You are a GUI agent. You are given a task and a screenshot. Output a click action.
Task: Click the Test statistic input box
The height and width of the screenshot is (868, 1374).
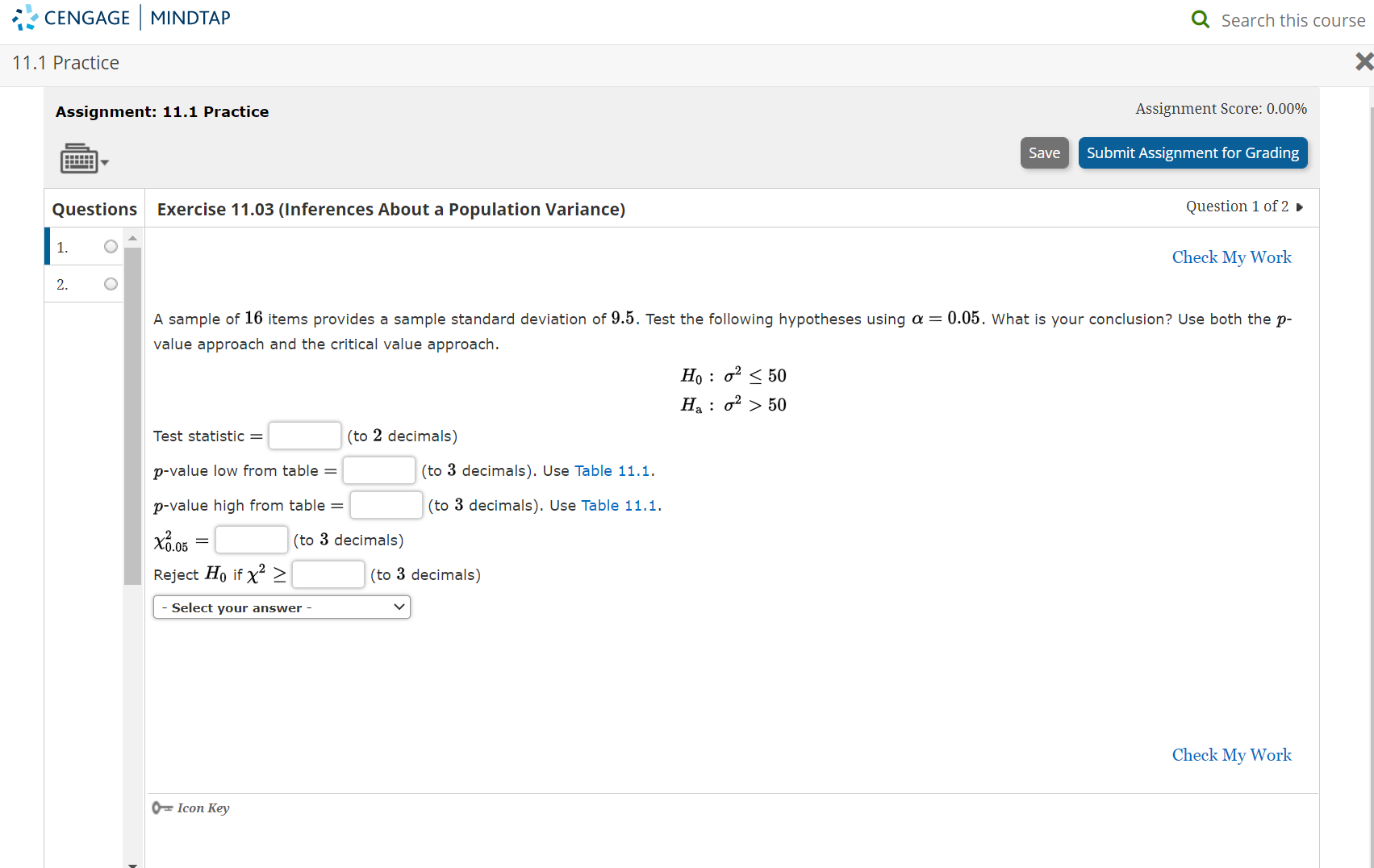(304, 436)
